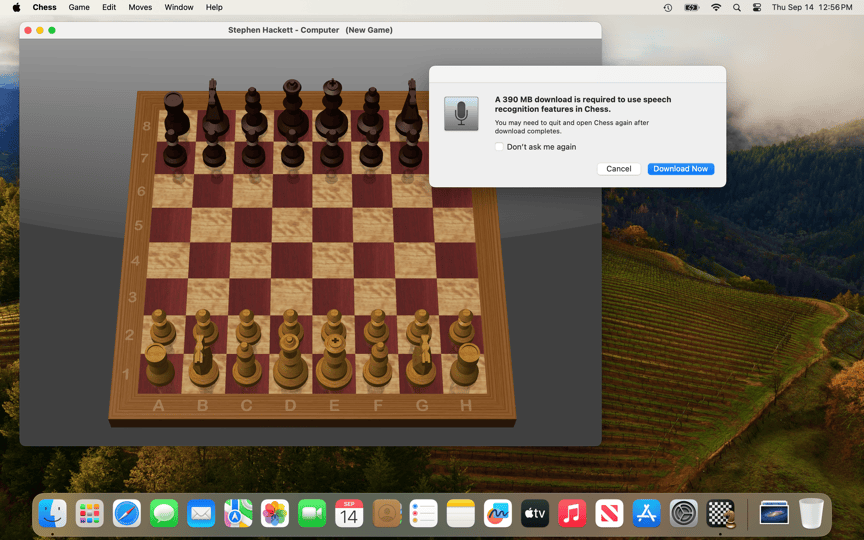Open Trash in the Dock

pos(811,514)
